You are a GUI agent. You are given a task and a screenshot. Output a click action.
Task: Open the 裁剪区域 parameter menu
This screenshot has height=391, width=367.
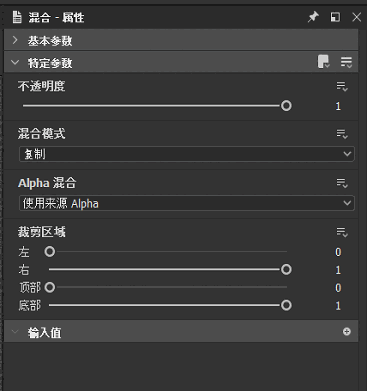pos(342,232)
